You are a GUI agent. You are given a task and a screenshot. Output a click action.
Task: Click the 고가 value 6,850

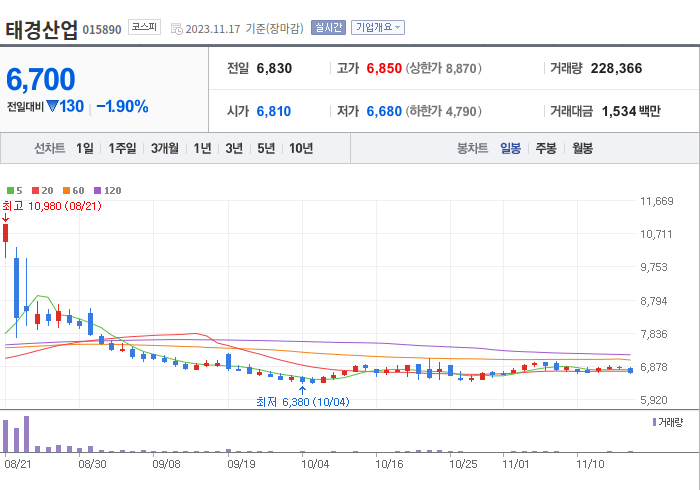point(384,68)
